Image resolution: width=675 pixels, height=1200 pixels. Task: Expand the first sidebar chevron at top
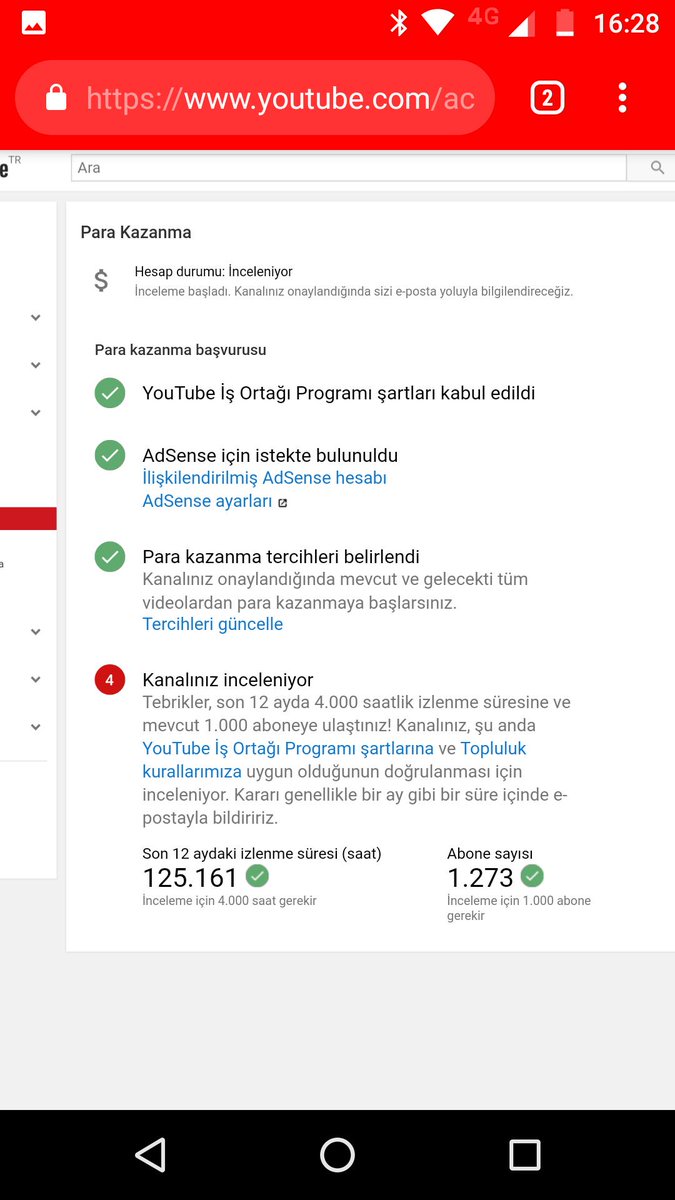(x=35, y=318)
